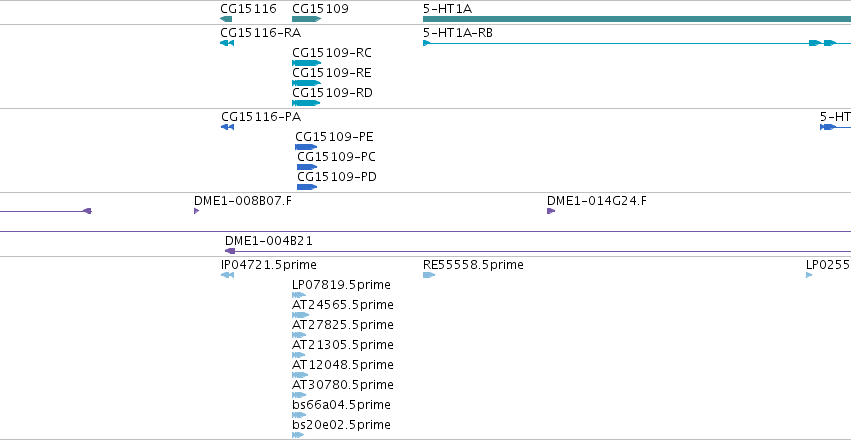
Task: Open the LP07819.5prime label
Action: [341, 285]
